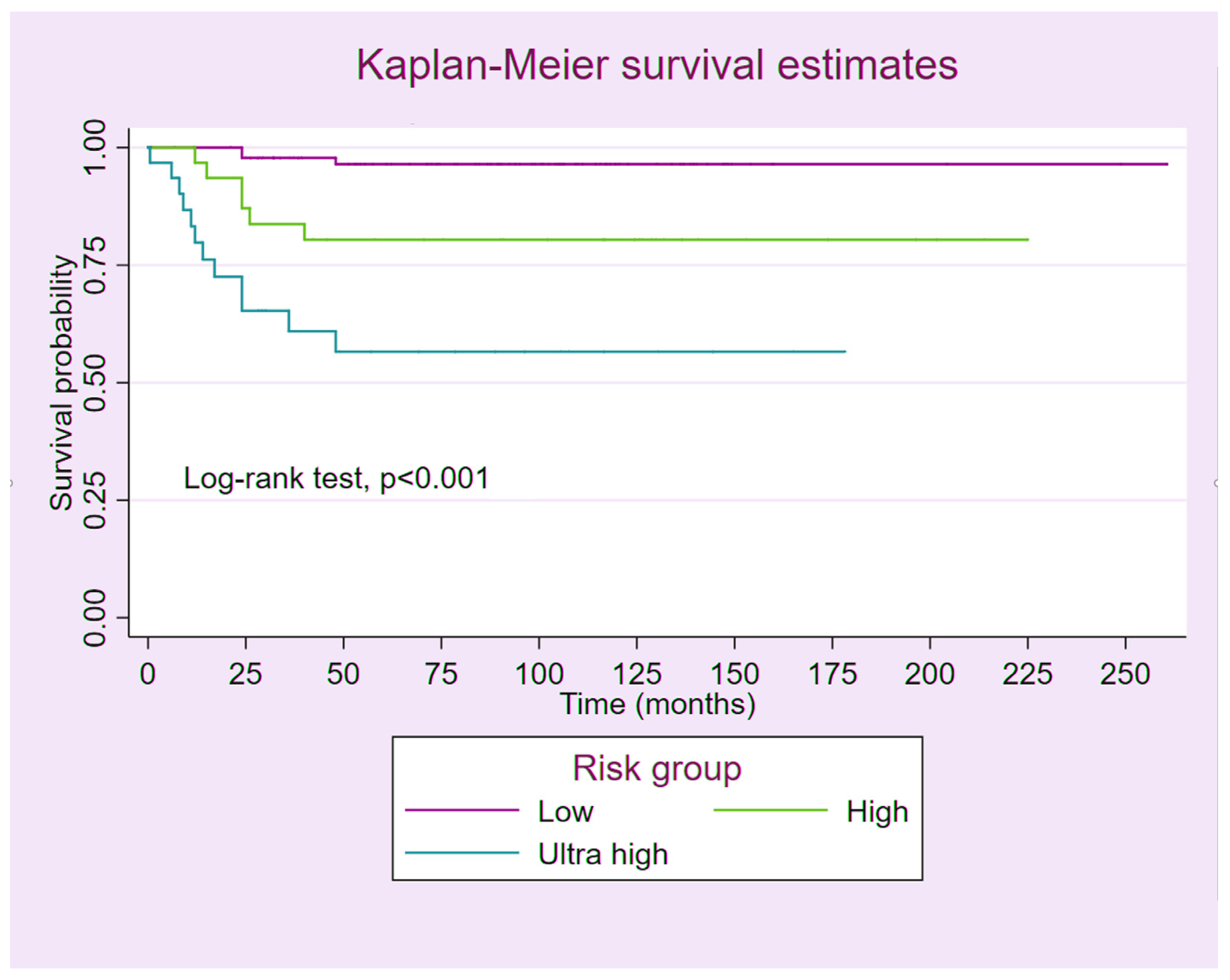1230x980 pixels.
Task: Click the right end of the green High curve
Action: tap(1027, 240)
